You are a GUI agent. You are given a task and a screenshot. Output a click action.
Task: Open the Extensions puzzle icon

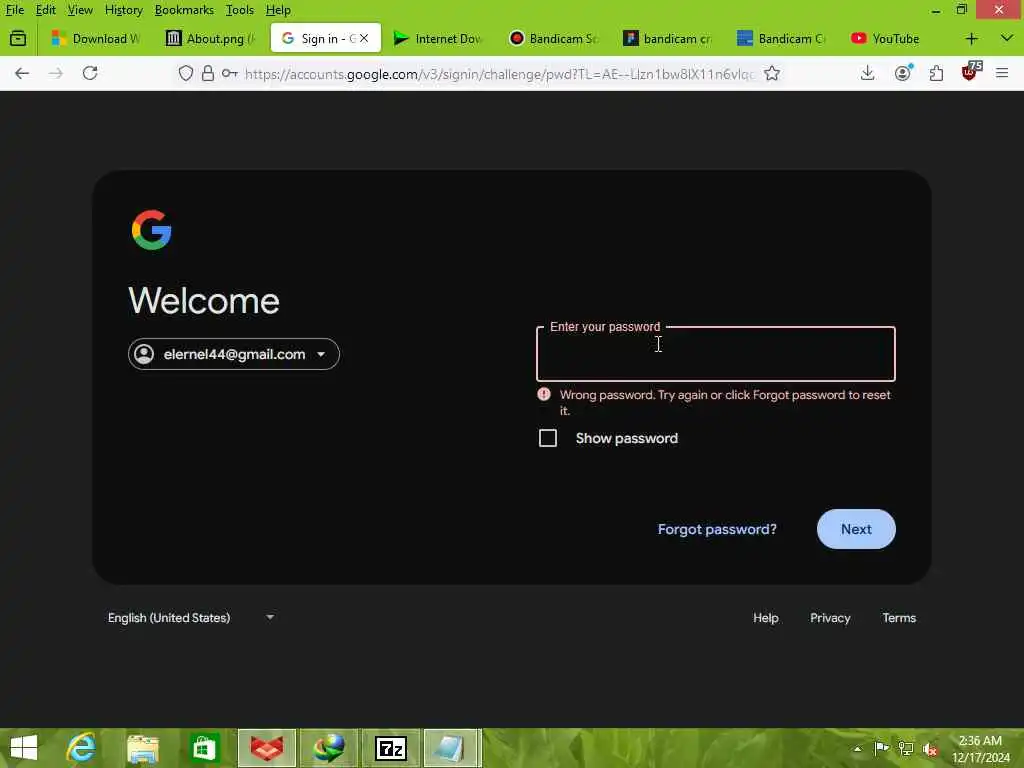click(936, 73)
